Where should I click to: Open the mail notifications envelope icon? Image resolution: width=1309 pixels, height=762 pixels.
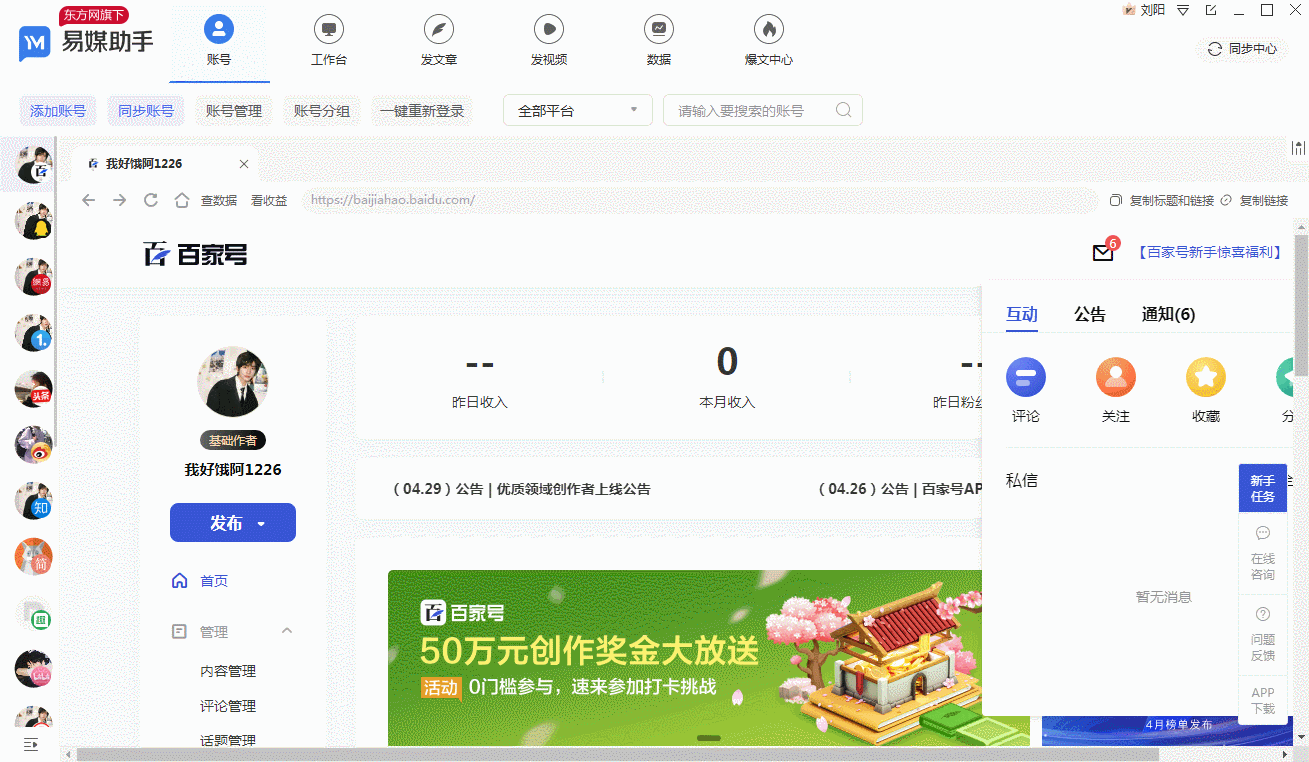pos(1103,253)
